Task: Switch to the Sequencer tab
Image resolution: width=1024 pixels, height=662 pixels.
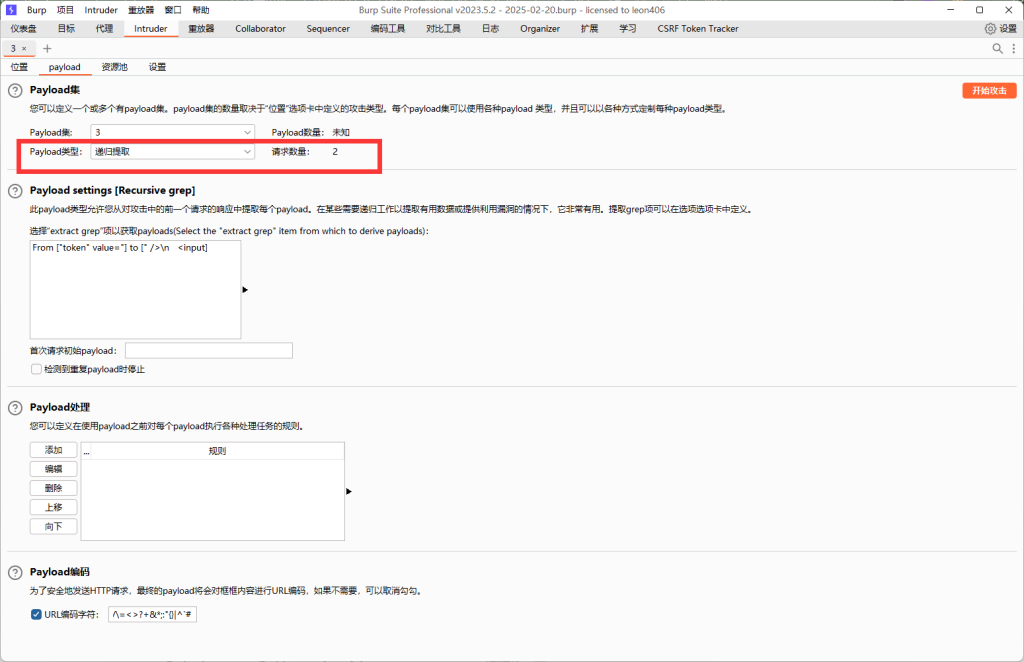Action: click(328, 29)
